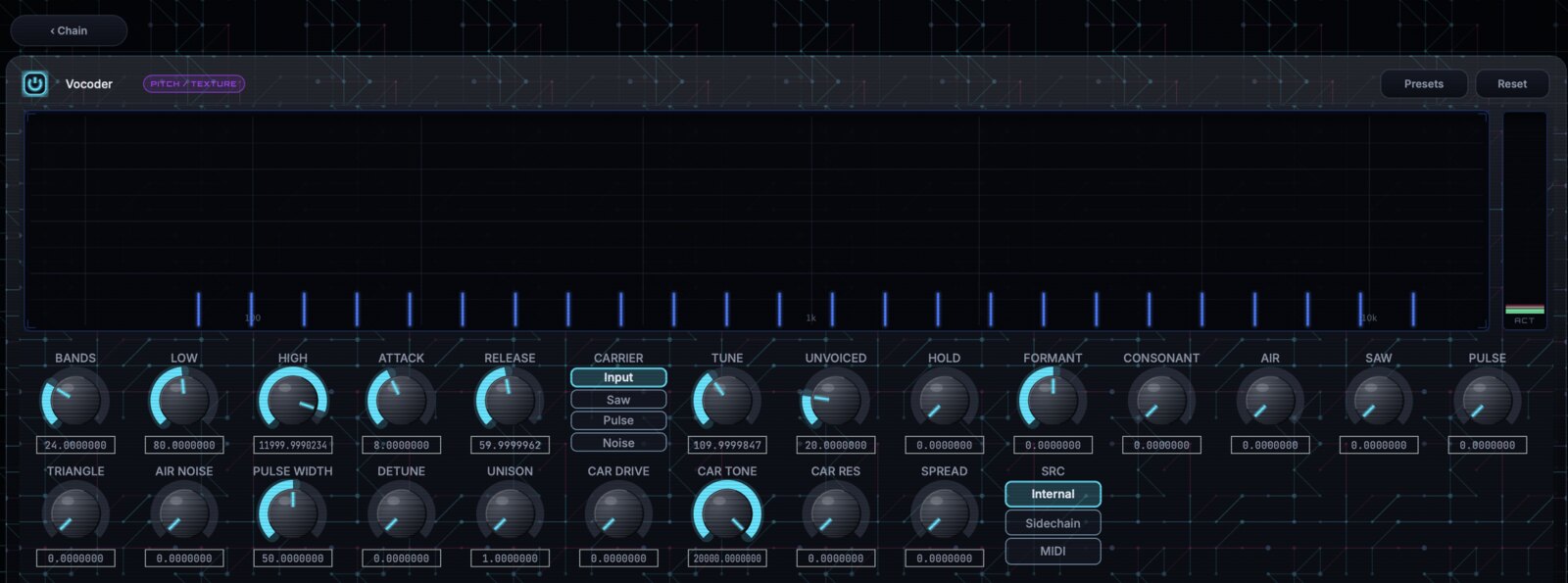Toggle the Vocoder power button
Image resolution: width=1568 pixels, height=583 pixels.
pyautogui.click(x=34, y=83)
